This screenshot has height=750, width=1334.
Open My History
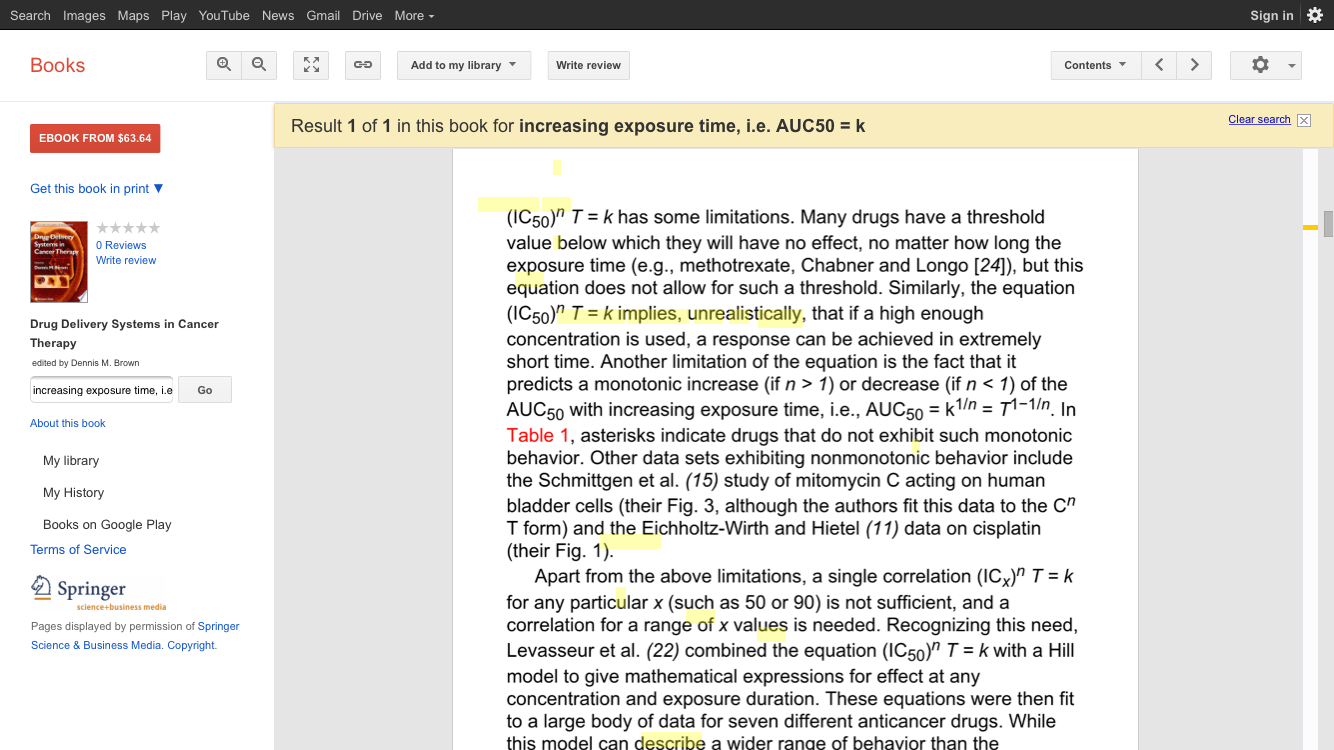(x=73, y=493)
